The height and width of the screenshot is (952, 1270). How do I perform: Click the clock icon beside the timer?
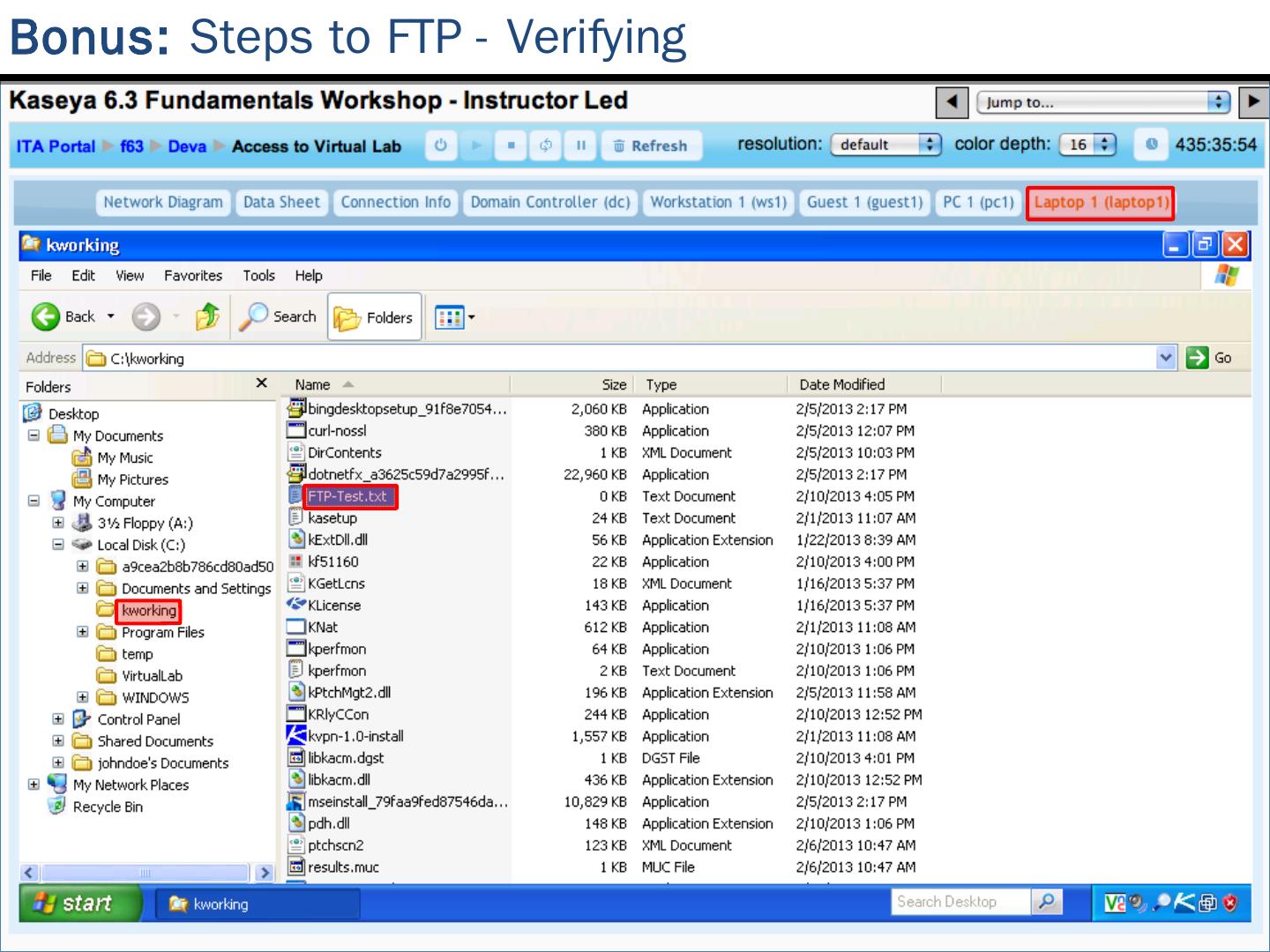point(1151,145)
